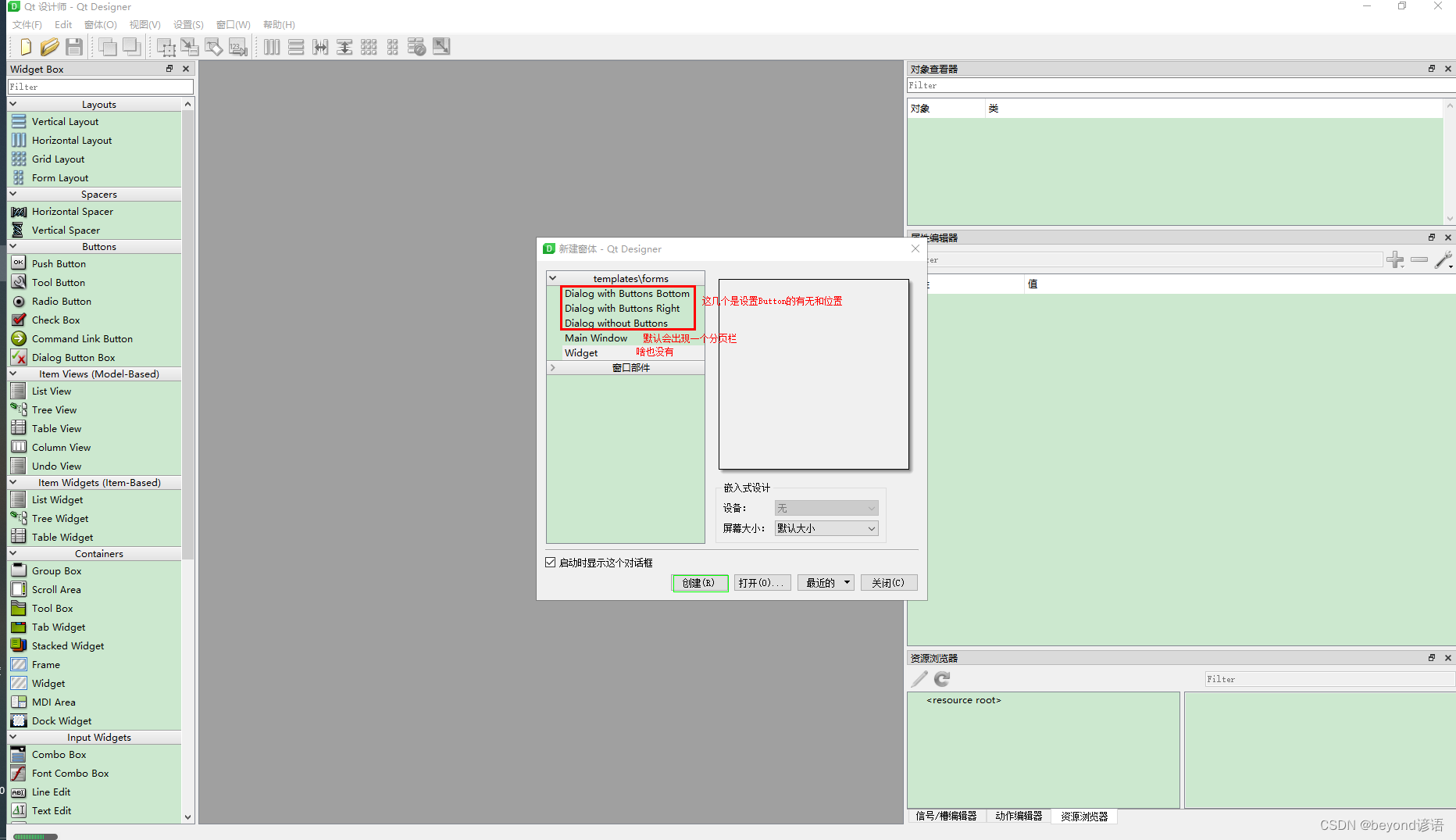The height and width of the screenshot is (840, 1456).
Task: Click the wrench icon in property editor
Action: coord(1444,259)
